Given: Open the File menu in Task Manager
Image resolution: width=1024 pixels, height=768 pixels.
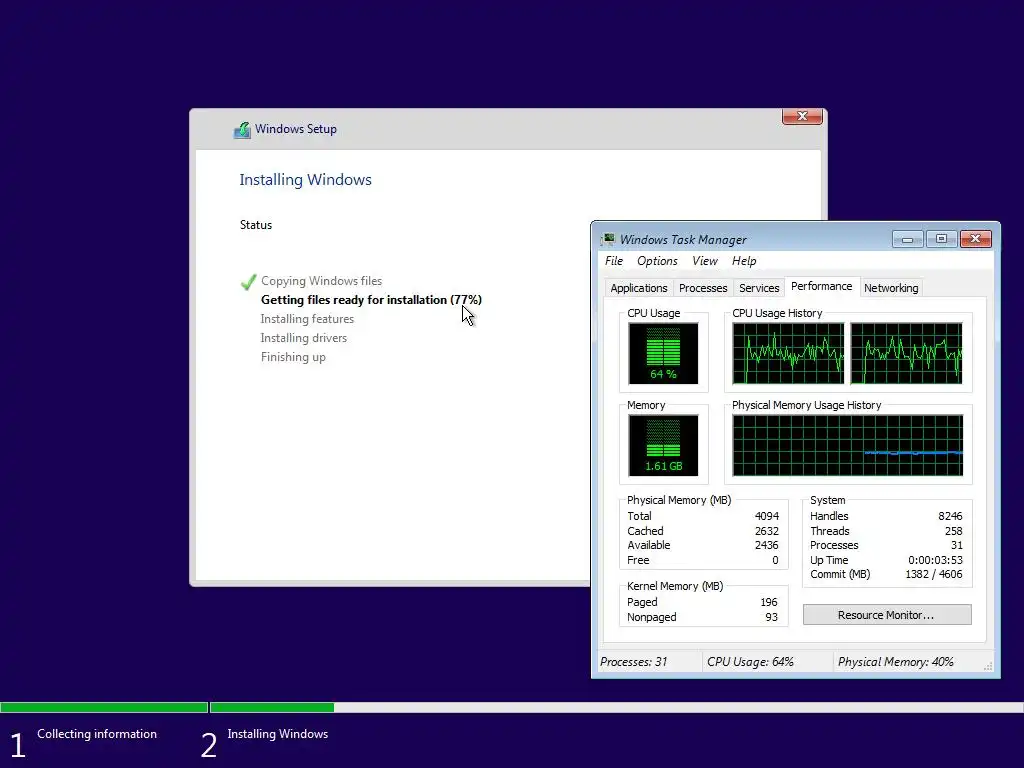Looking at the screenshot, I should coord(614,261).
